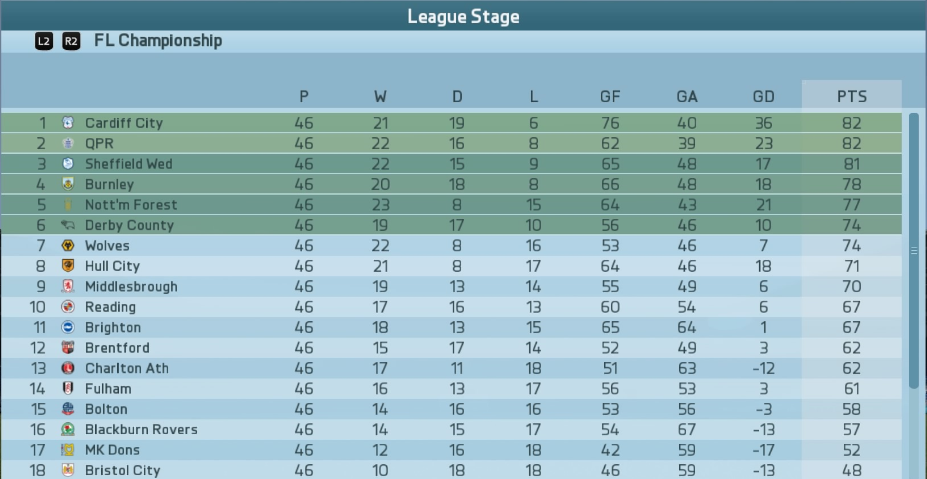
Task: Open the FL Championship league selector
Action: pos(158,41)
